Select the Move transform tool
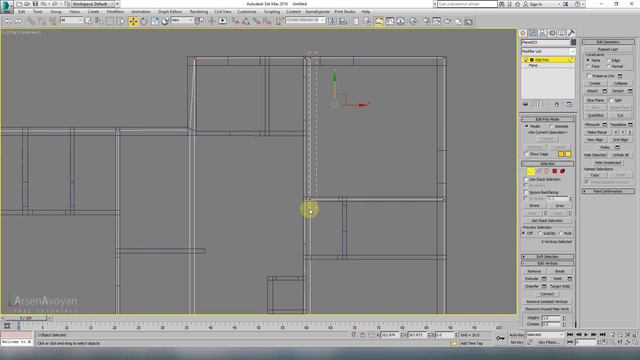 pyautogui.click(x=133, y=21)
